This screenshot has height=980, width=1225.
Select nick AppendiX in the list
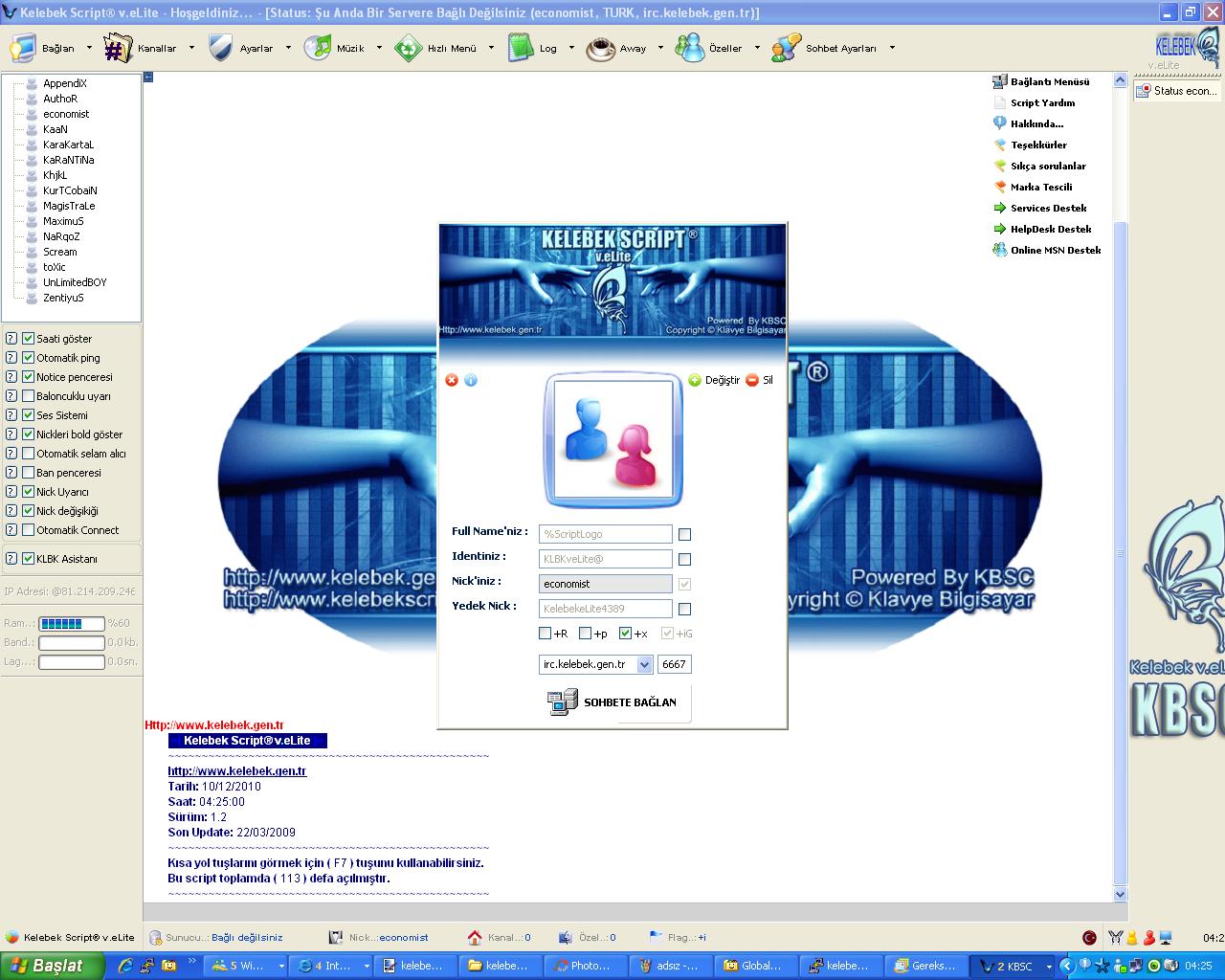(64, 83)
